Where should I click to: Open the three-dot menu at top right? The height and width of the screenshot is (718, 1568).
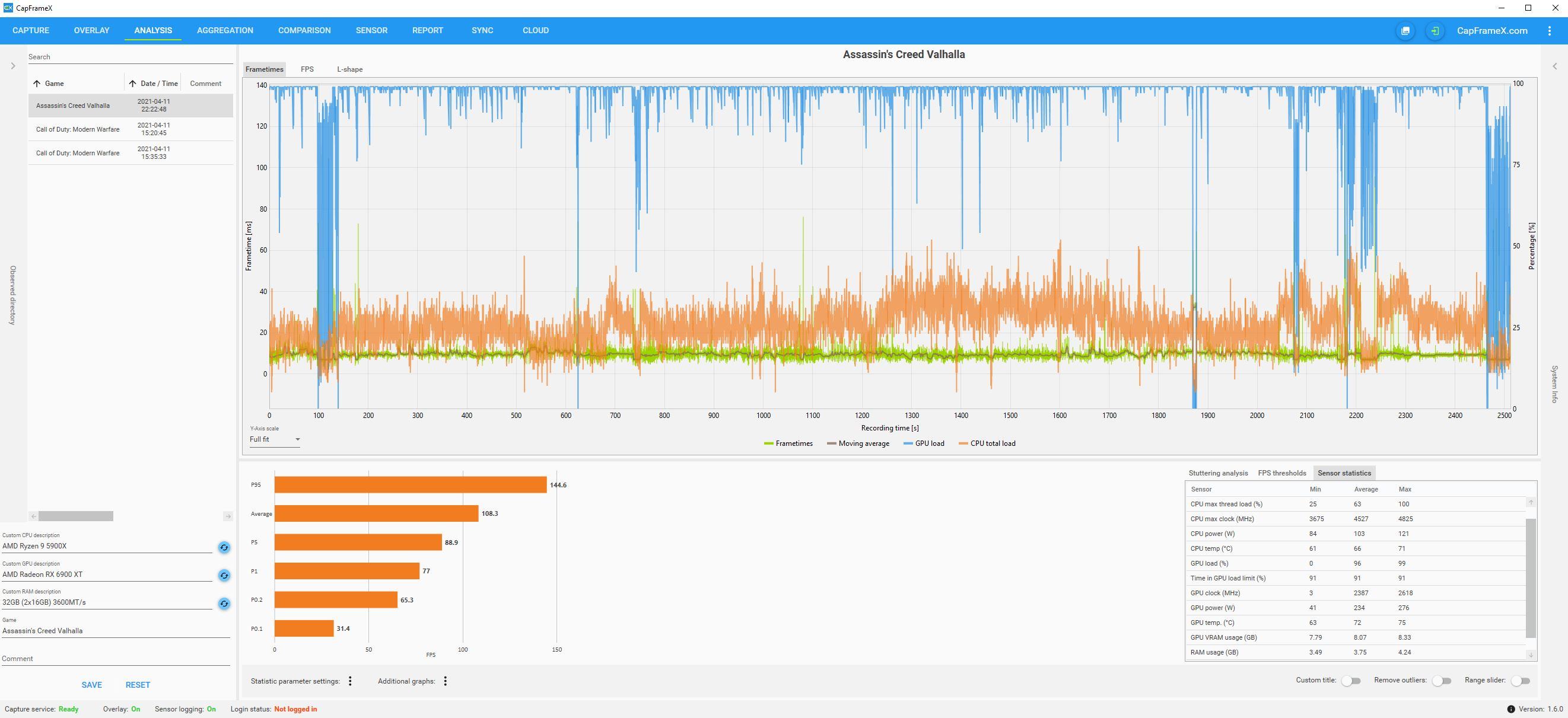tap(1549, 30)
